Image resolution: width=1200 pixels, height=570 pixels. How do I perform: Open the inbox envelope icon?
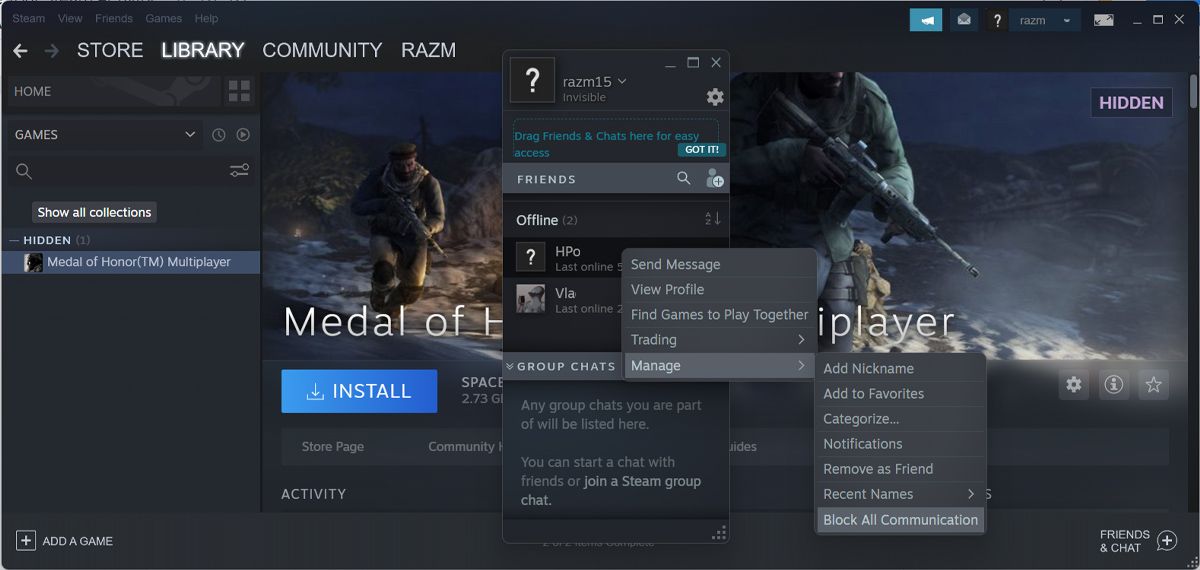pyautogui.click(x=964, y=20)
